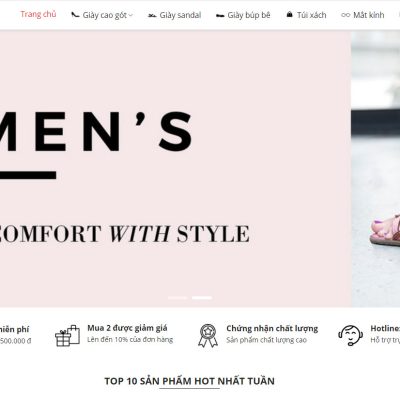Click the gift boxes discount icon

pos(68,336)
